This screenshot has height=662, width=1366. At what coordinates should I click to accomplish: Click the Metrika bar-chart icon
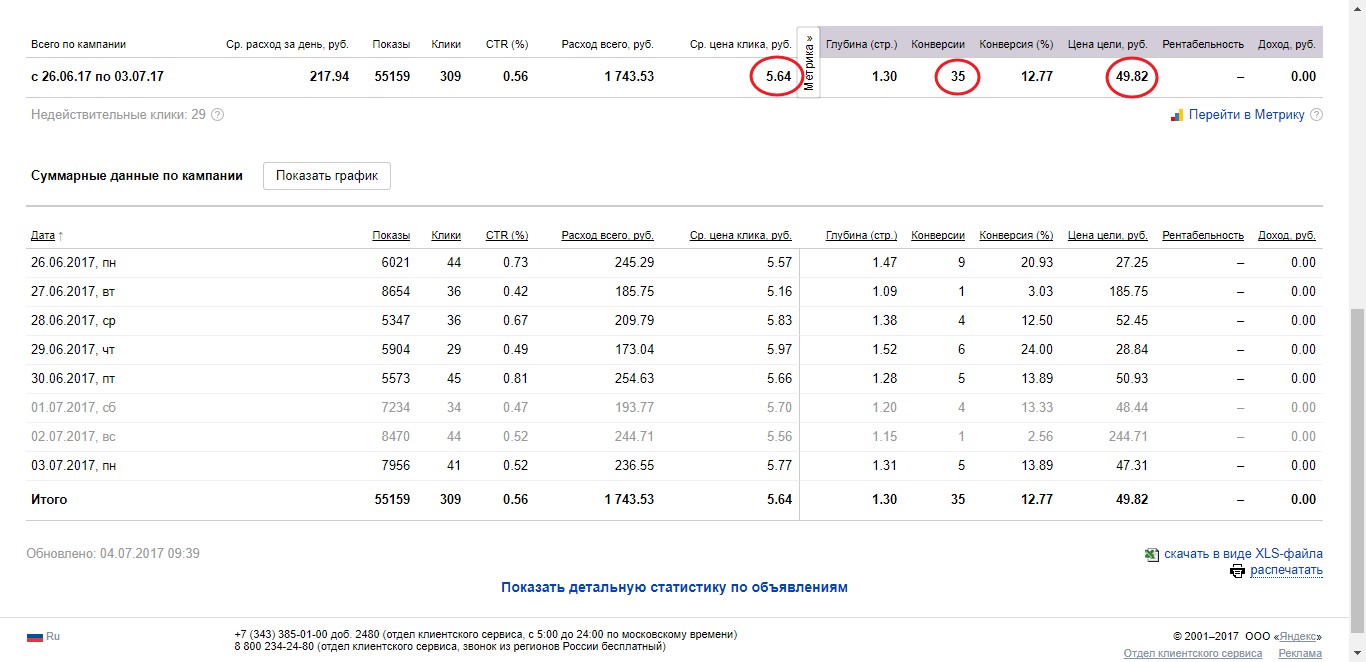point(1177,115)
